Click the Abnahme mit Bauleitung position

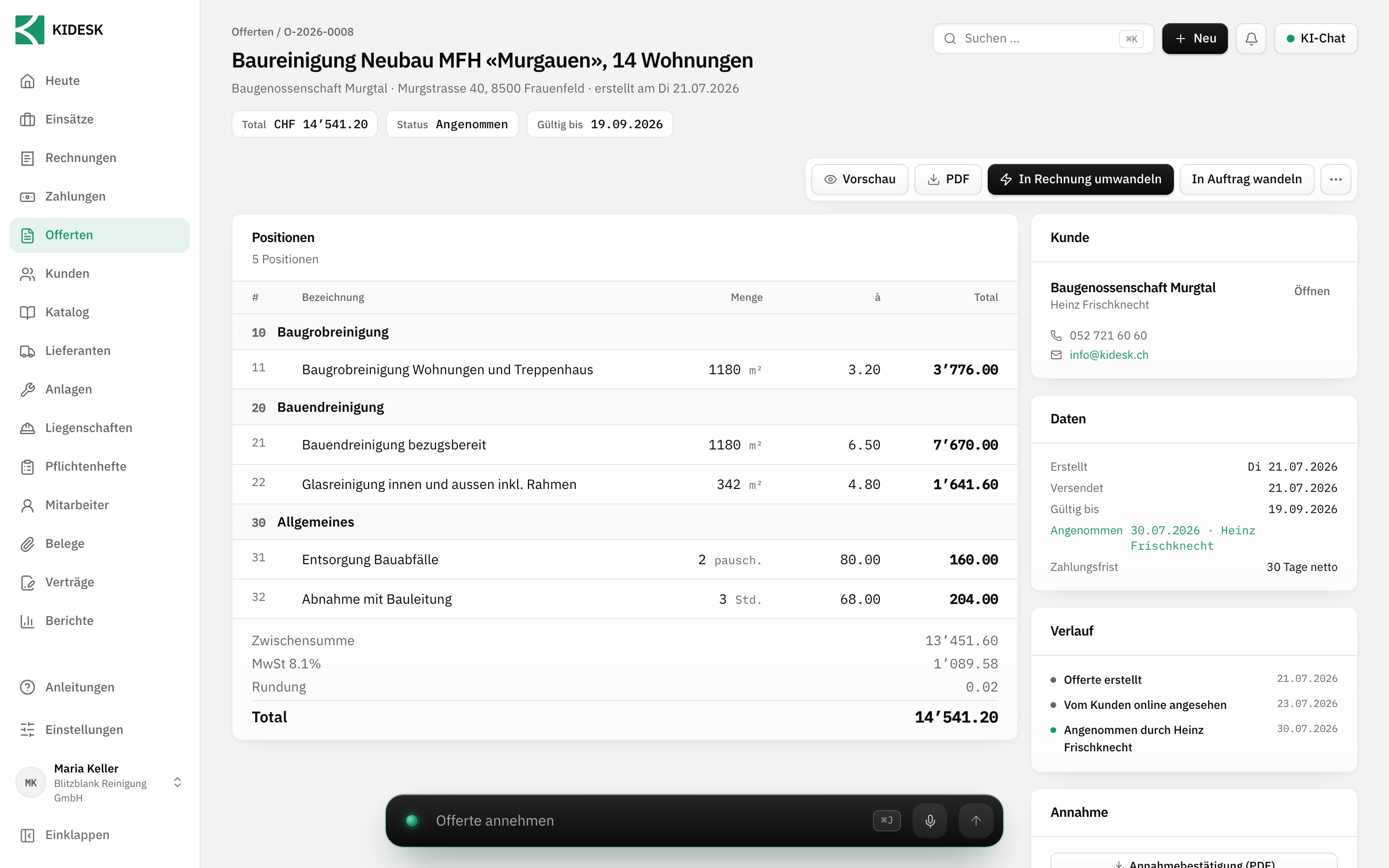point(625,599)
